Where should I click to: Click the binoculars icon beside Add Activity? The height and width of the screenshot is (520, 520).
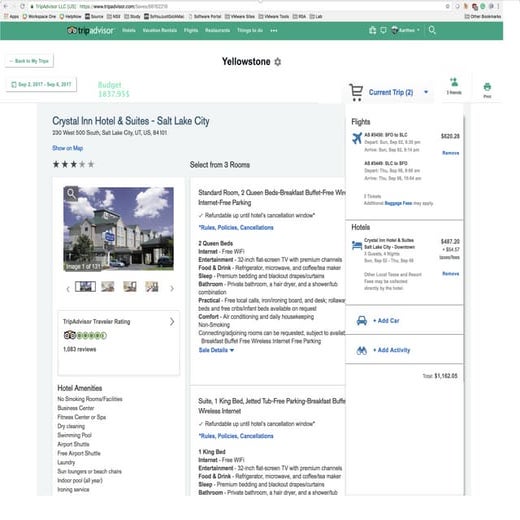coord(362,350)
